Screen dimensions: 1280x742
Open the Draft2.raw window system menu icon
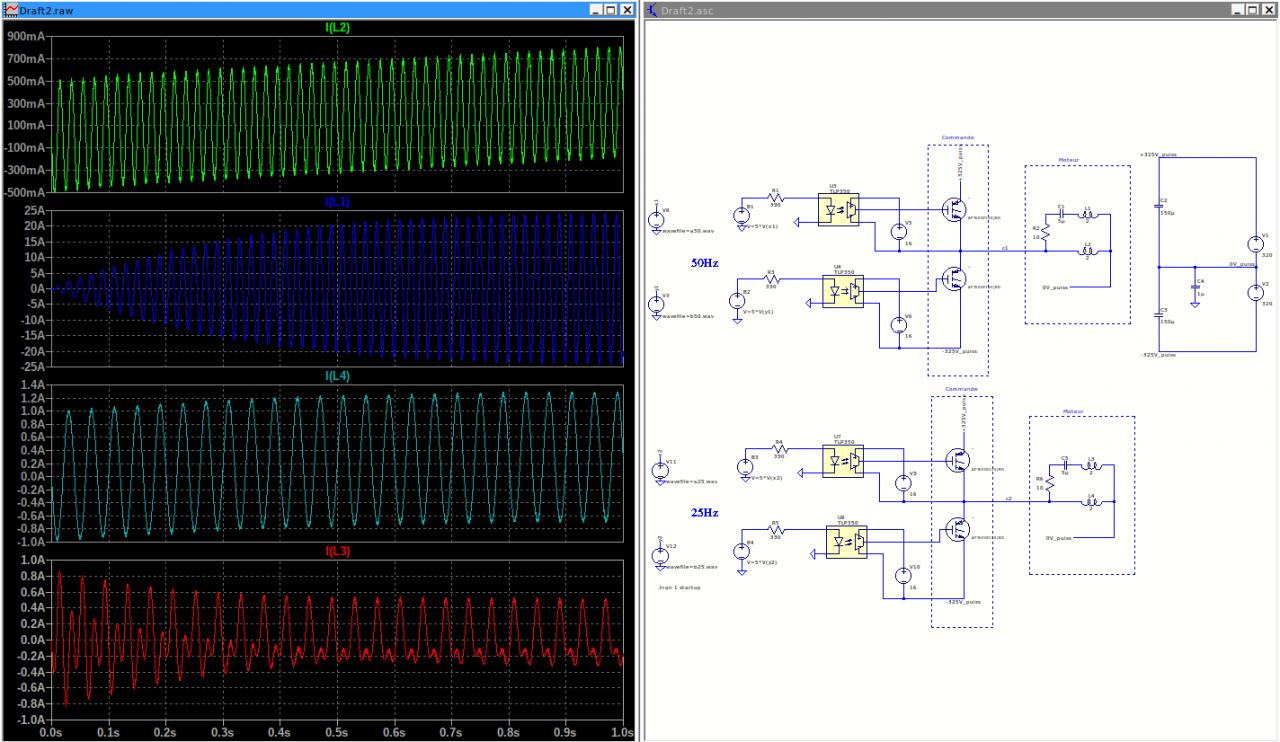click(11, 9)
